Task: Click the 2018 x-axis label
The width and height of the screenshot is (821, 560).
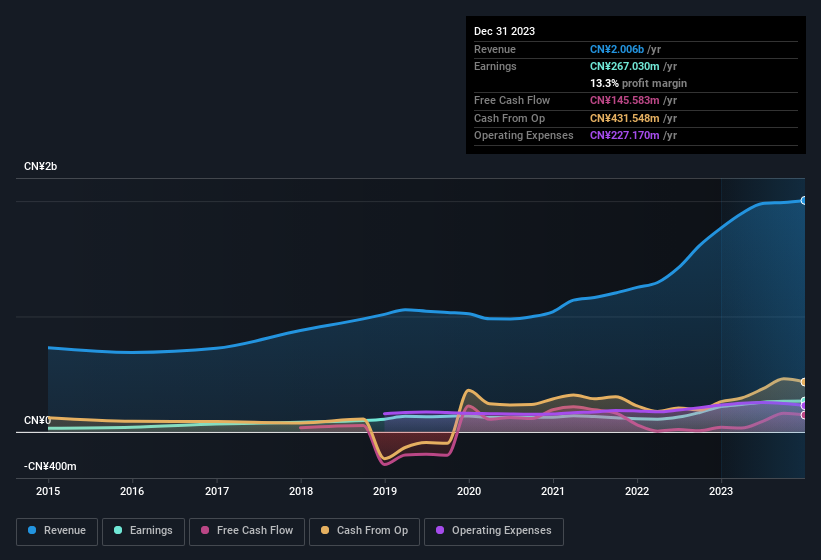Action: (301, 491)
